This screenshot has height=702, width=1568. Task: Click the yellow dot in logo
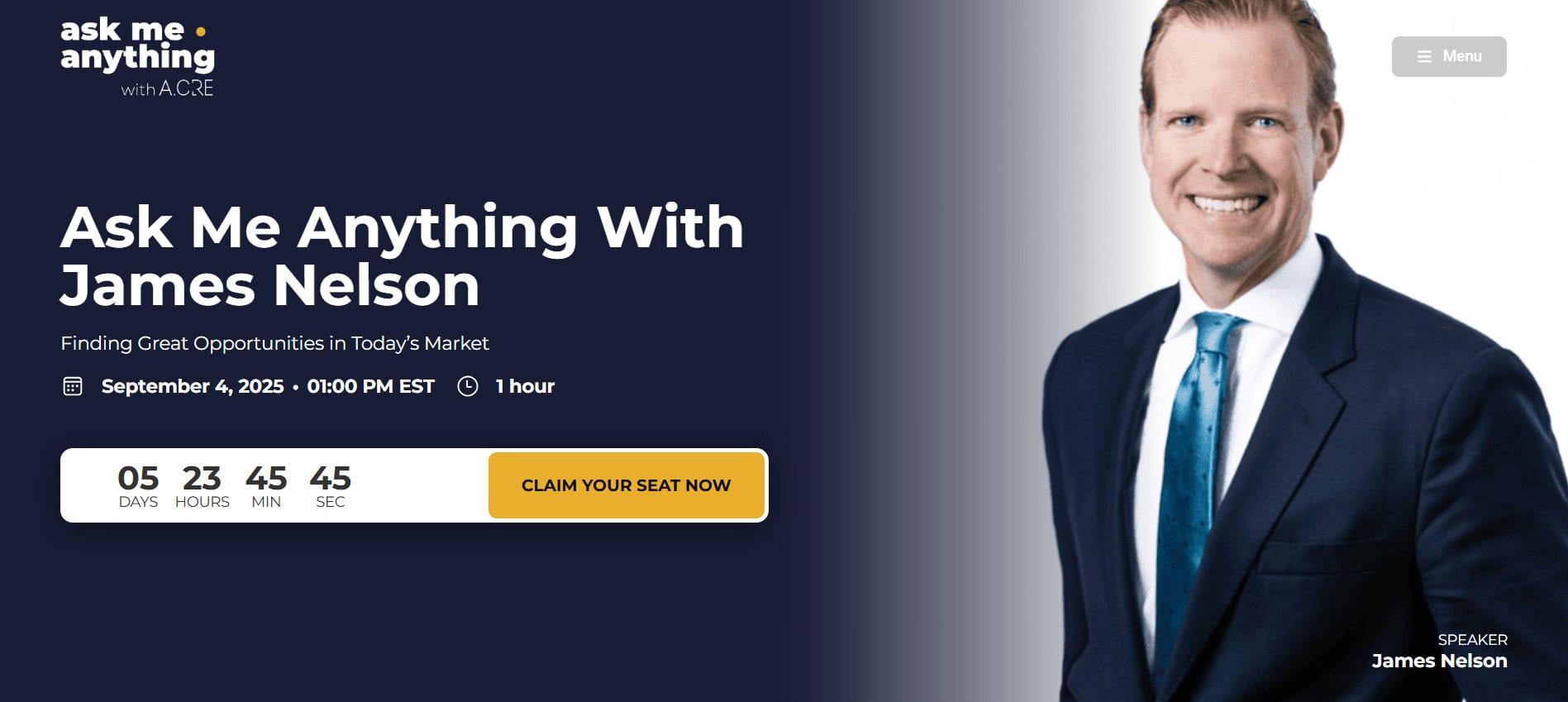(200, 31)
